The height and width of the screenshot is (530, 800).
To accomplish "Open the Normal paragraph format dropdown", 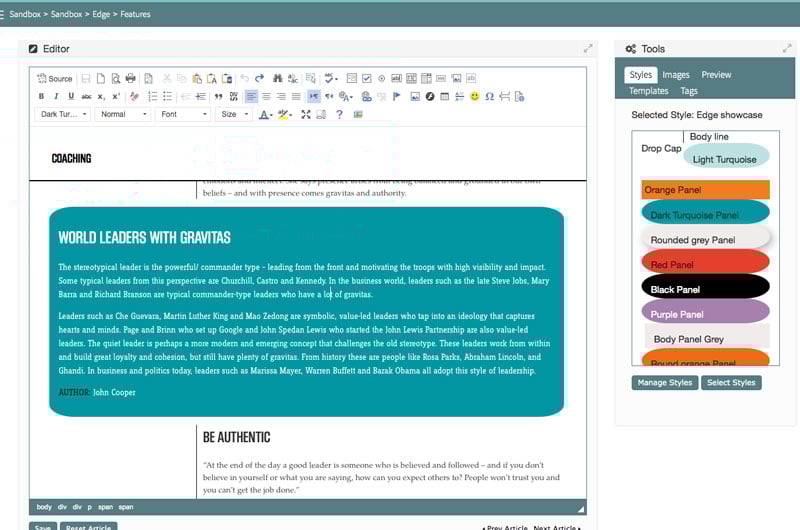I will tap(123, 114).
